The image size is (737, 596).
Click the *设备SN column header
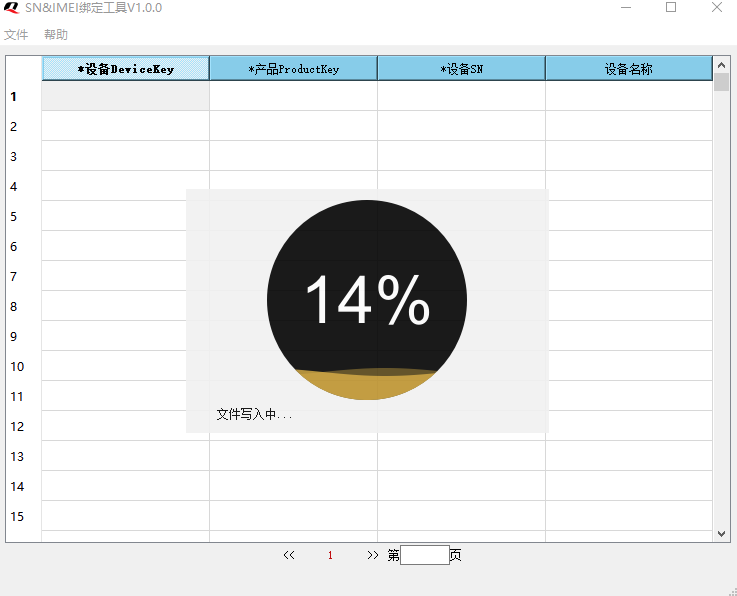pyautogui.click(x=462, y=69)
